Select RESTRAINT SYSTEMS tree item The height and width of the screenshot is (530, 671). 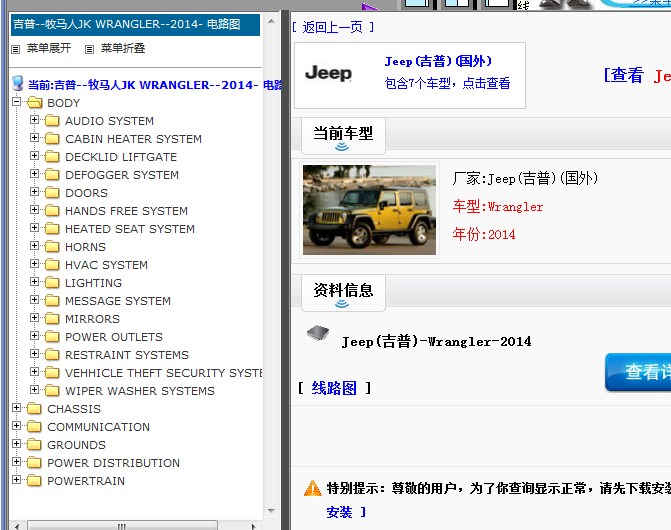(127, 355)
